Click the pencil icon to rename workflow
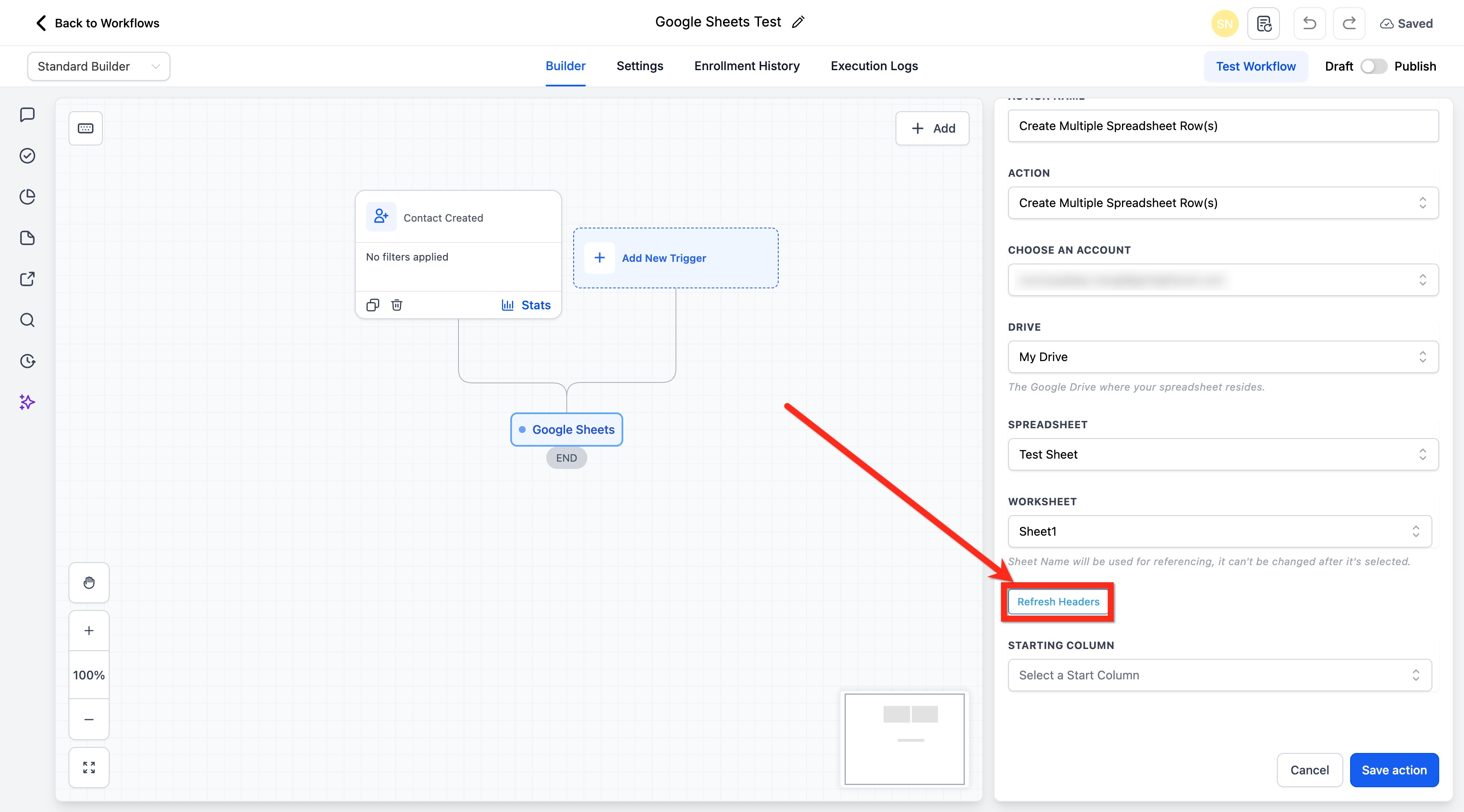 (x=798, y=22)
